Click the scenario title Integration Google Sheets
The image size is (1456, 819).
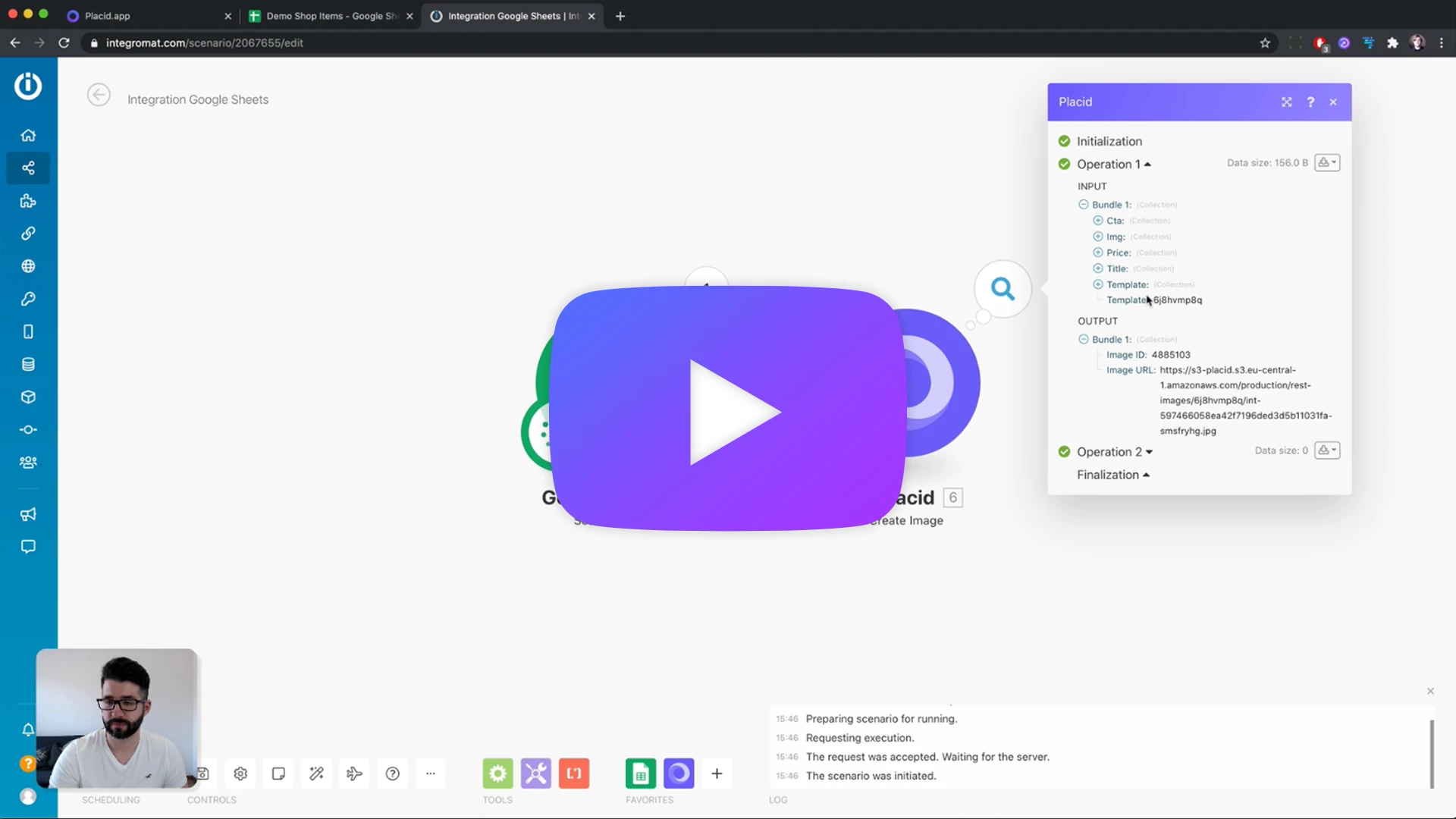(x=198, y=99)
